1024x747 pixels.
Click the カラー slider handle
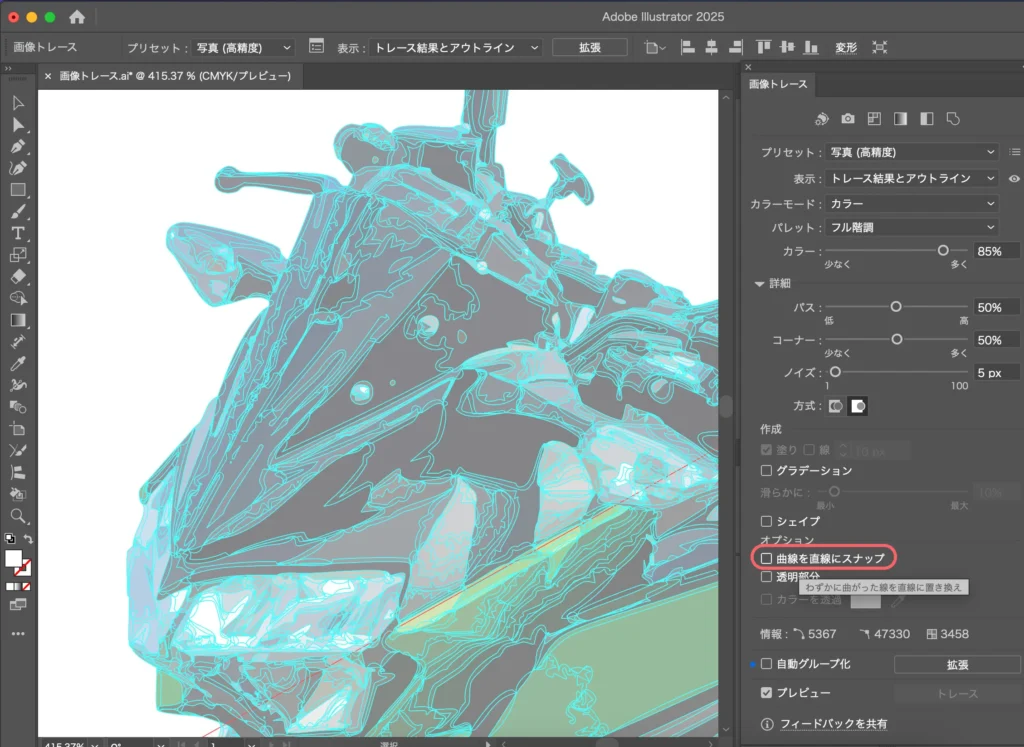click(942, 251)
